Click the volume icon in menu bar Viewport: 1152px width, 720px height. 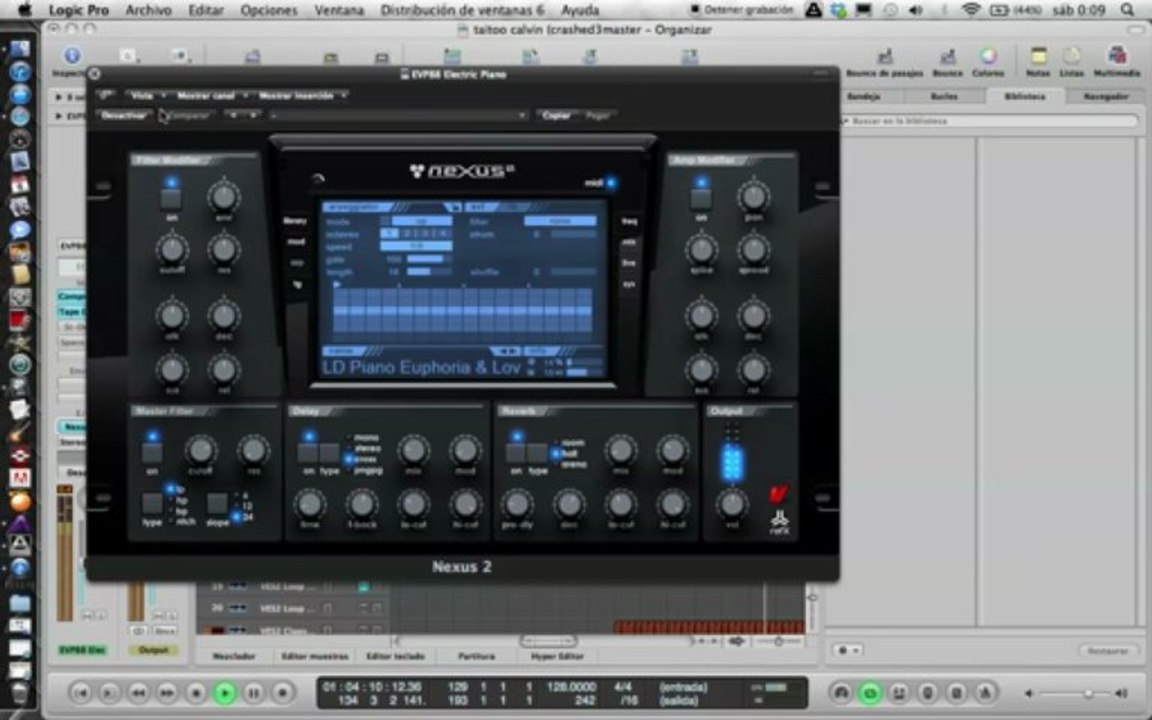(915, 10)
